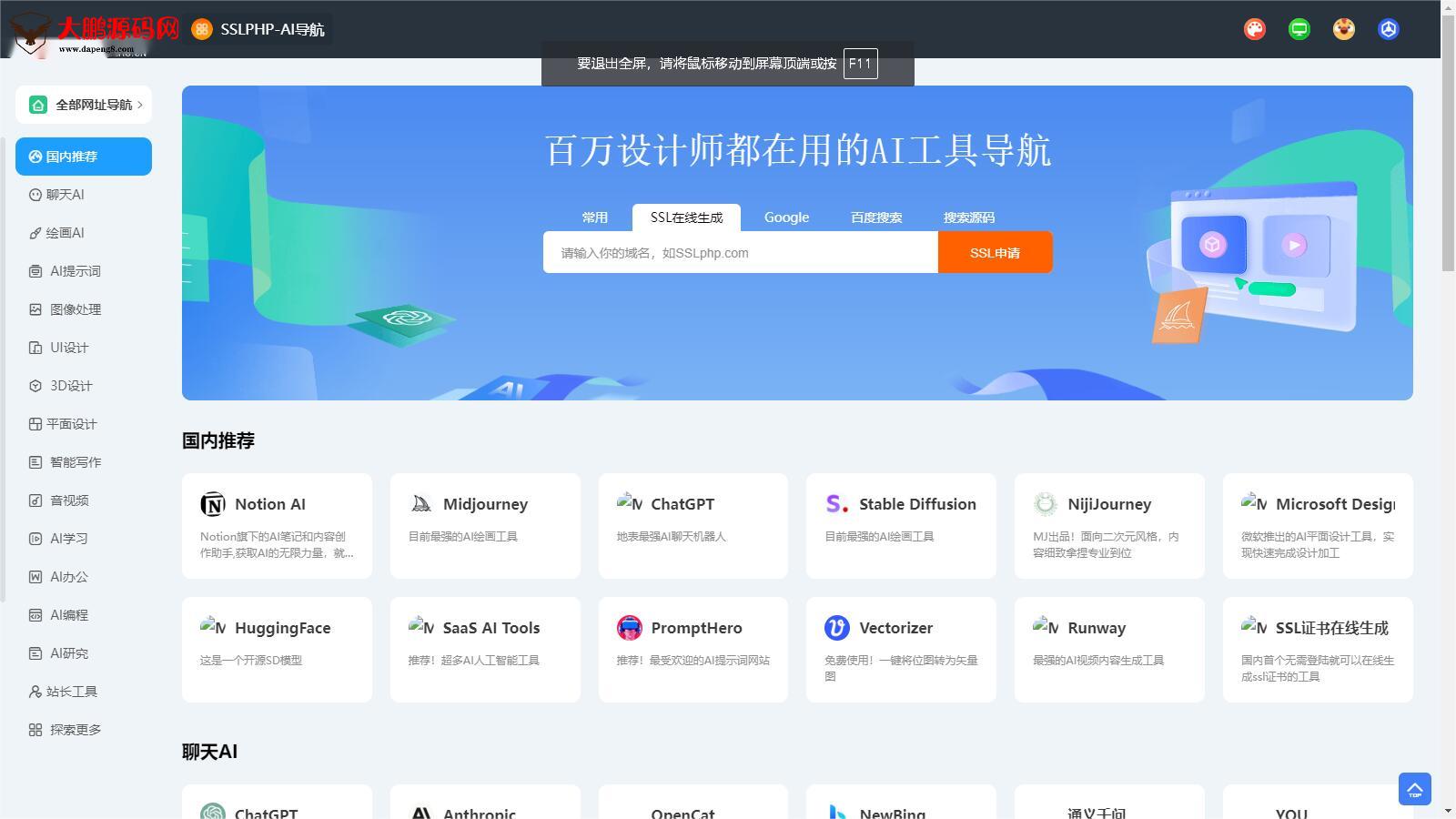Open the ChatGPT card in 国内推荐
This screenshot has height=819, width=1456.
(x=693, y=526)
